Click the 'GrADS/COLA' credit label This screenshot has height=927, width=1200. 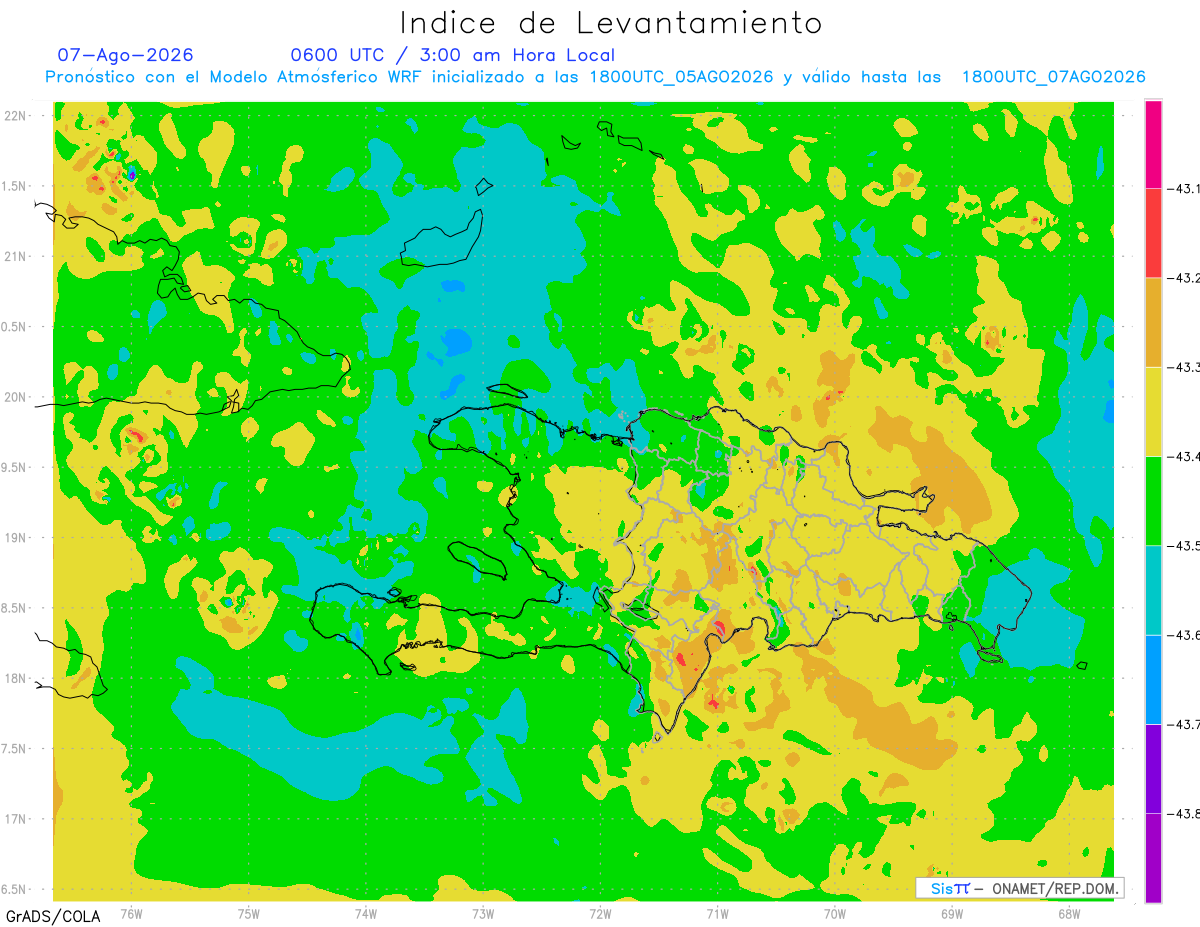click(x=52, y=916)
